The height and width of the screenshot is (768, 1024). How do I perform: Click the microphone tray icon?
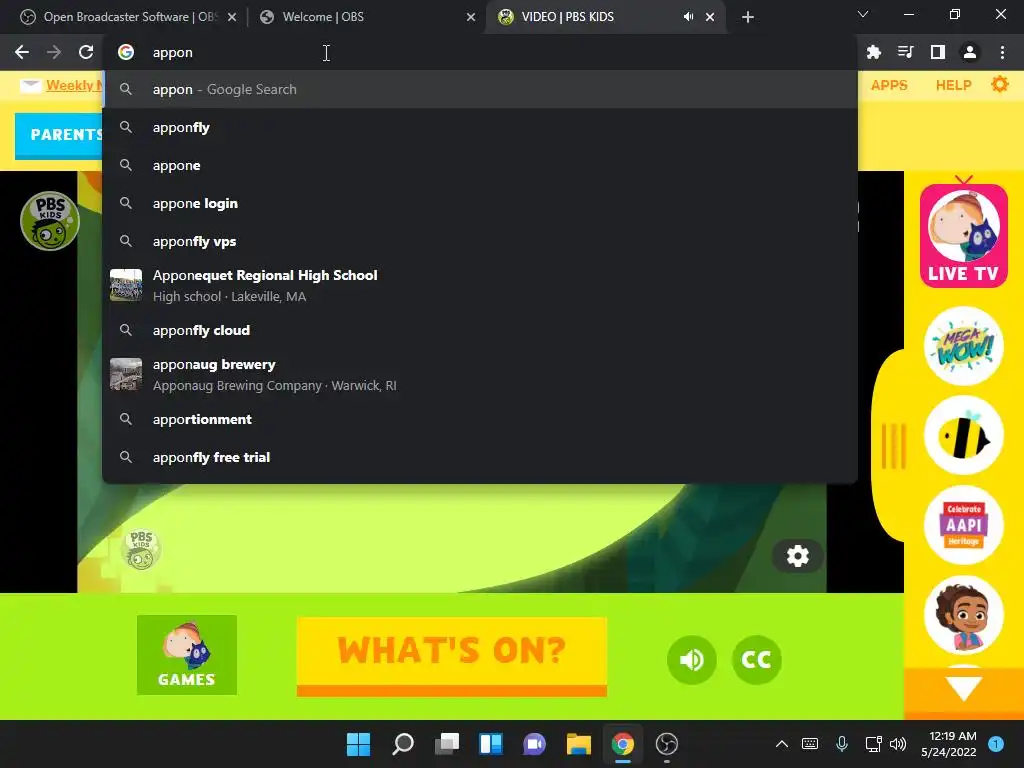click(842, 744)
